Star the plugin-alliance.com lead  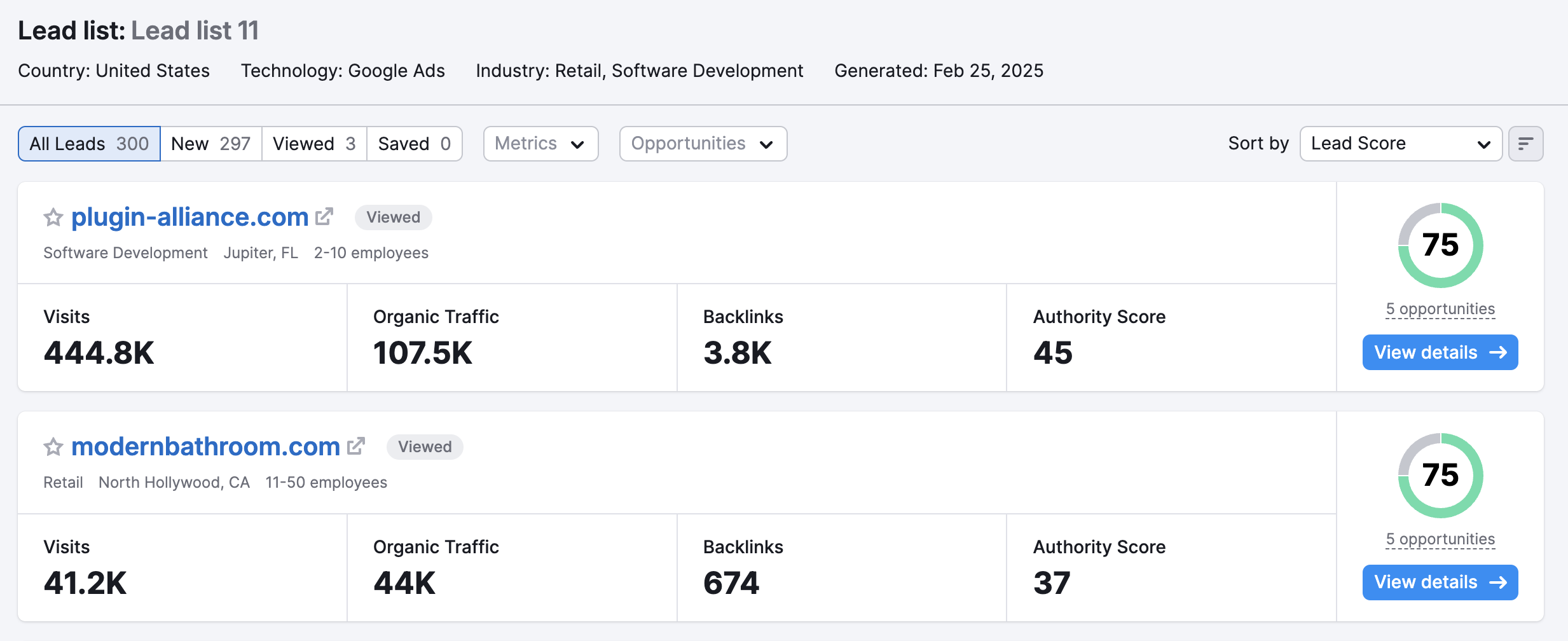[53, 217]
